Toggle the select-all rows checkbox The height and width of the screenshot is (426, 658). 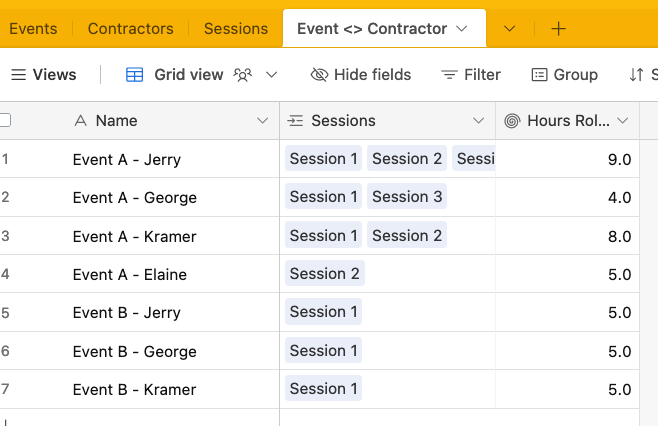[x=5, y=121]
